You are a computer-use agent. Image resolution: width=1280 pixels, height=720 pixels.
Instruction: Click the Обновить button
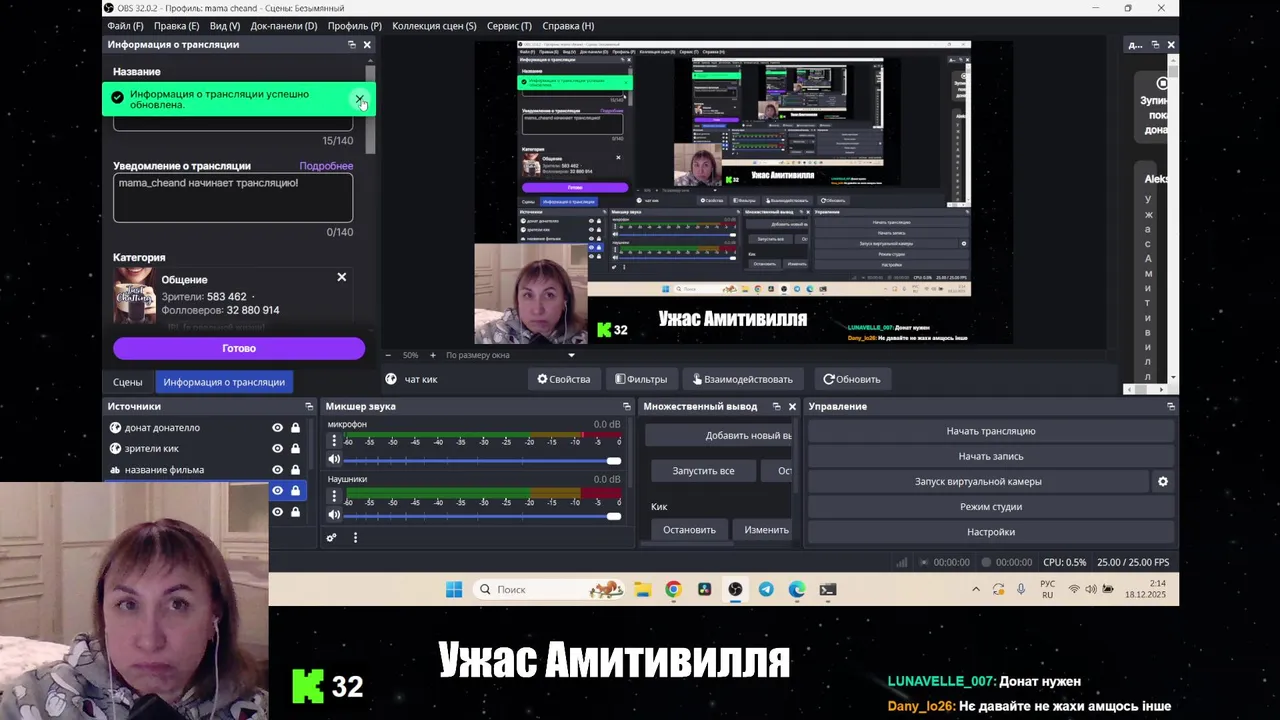[x=852, y=379]
